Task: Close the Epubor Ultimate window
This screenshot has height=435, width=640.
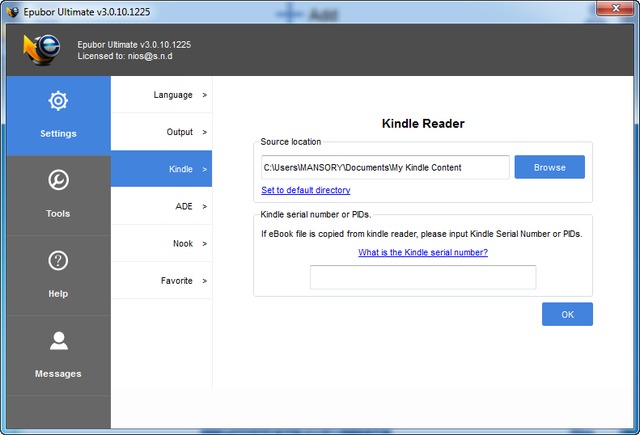Action: [x=611, y=9]
